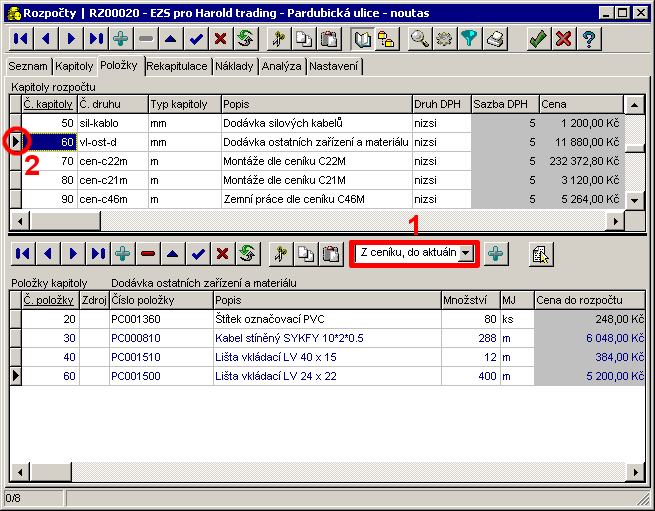Click the blue help question mark icon
Viewport: 655px width, 511px height.
point(590,39)
